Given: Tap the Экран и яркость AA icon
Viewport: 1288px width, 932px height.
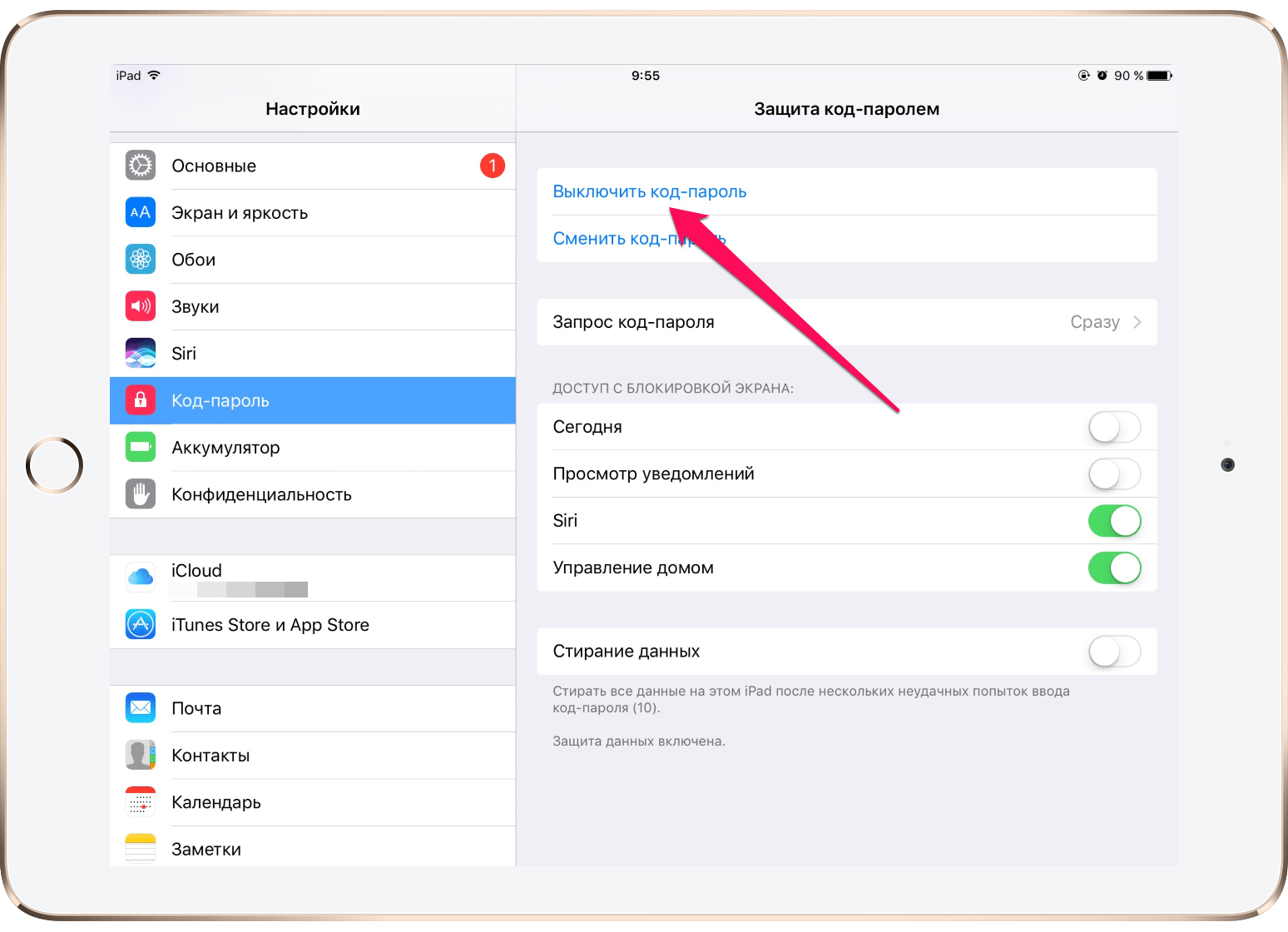Looking at the screenshot, I should 141,212.
